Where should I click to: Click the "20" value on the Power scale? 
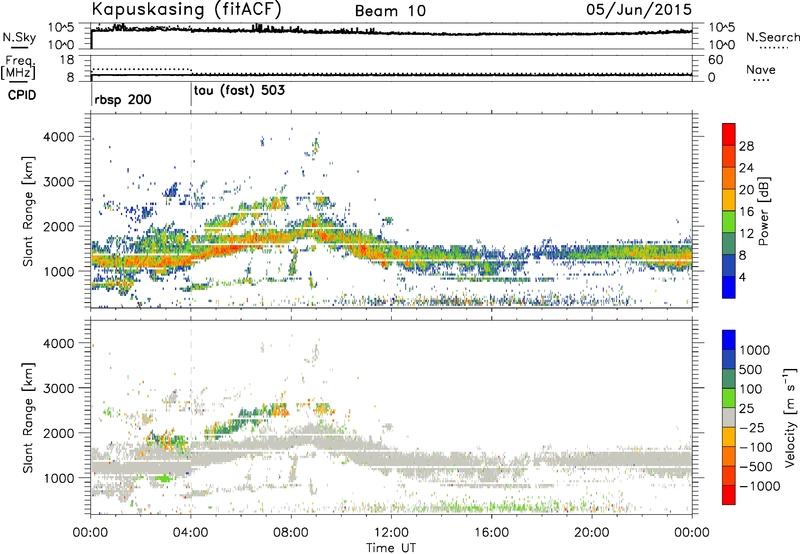(x=746, y=190)
